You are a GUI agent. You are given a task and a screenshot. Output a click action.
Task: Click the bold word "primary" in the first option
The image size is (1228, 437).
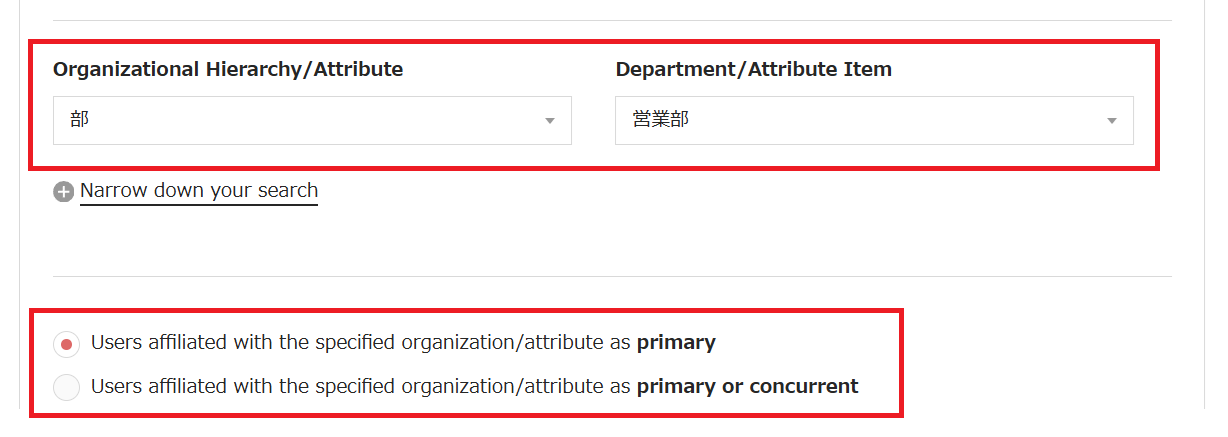click(676, 342)
